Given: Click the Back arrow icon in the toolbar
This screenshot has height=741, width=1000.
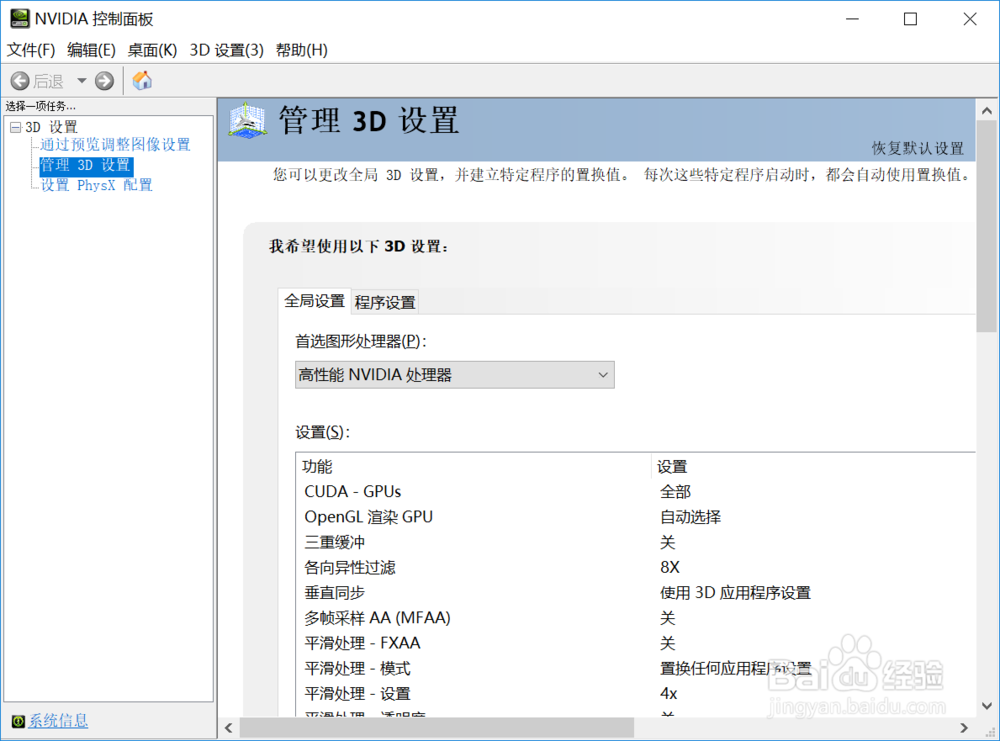Looking at the screenshot, I should click(x=20, y=81).
